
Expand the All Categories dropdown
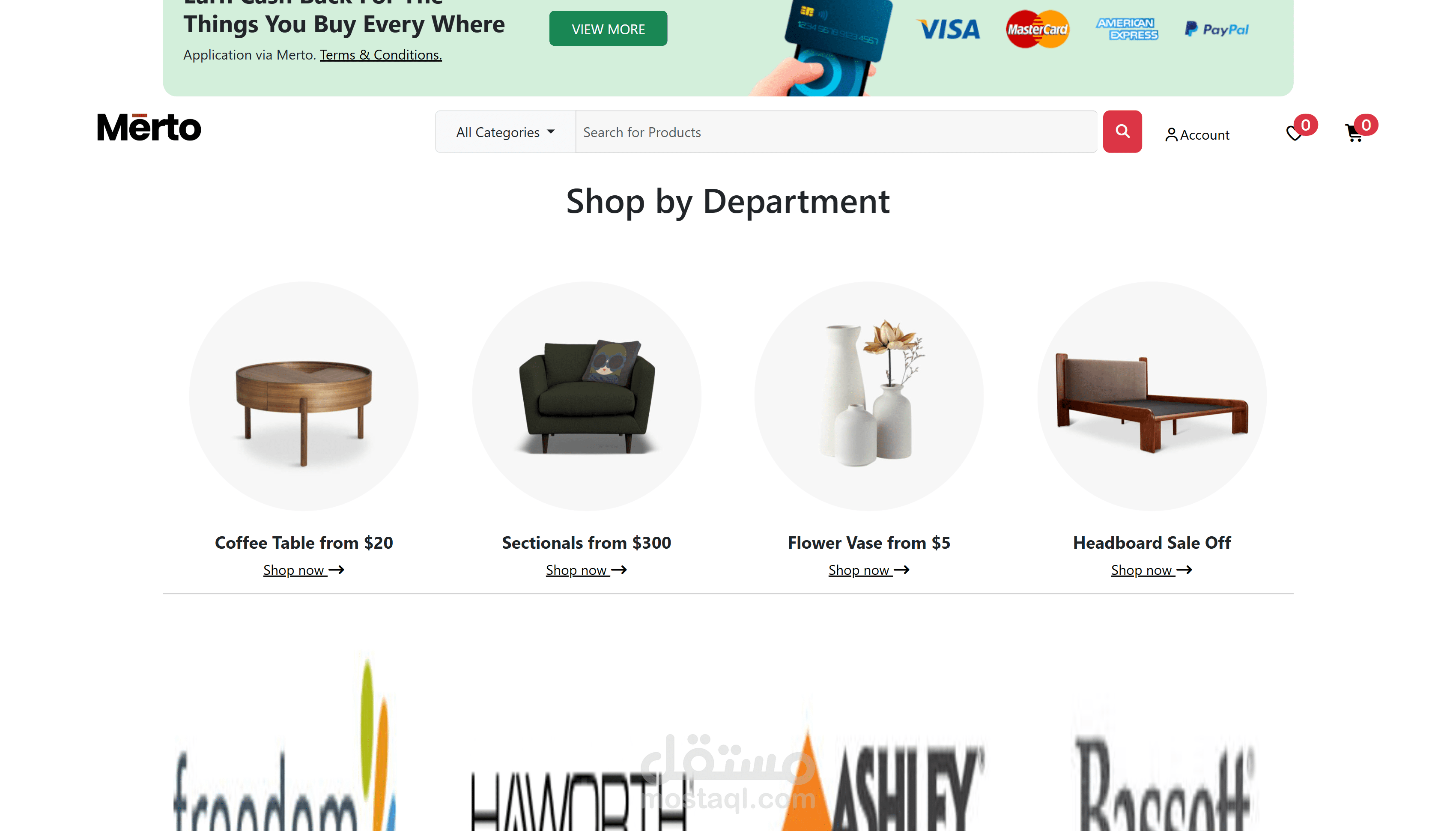point(505,132)
